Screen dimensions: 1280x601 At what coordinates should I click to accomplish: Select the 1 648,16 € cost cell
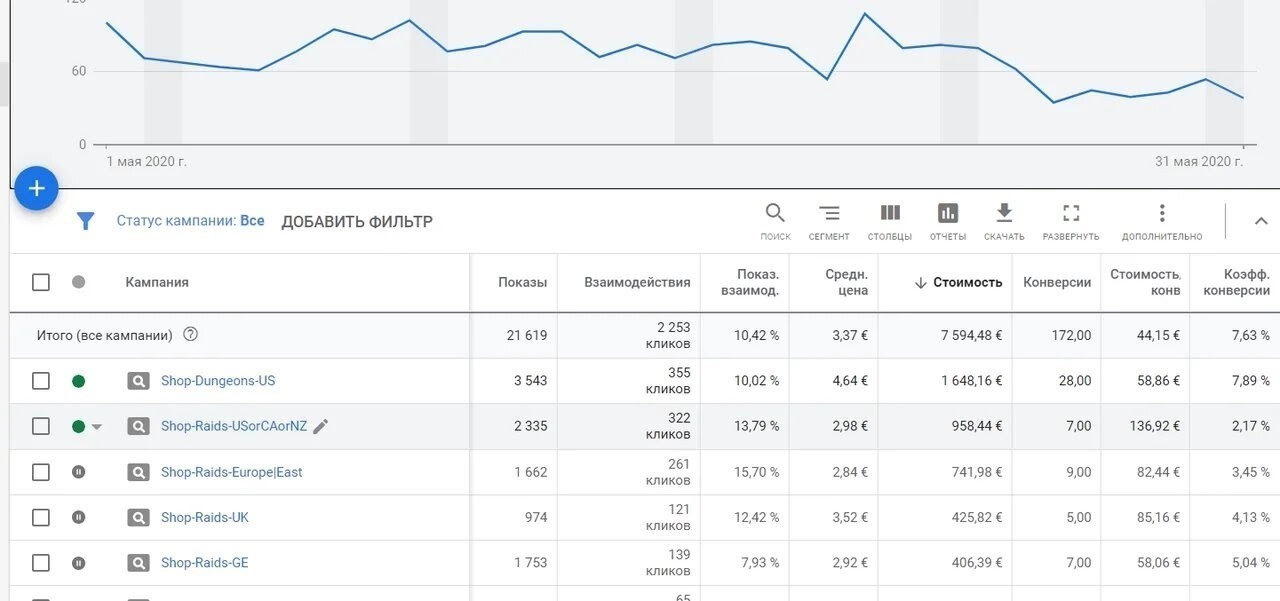click(971, 381)
